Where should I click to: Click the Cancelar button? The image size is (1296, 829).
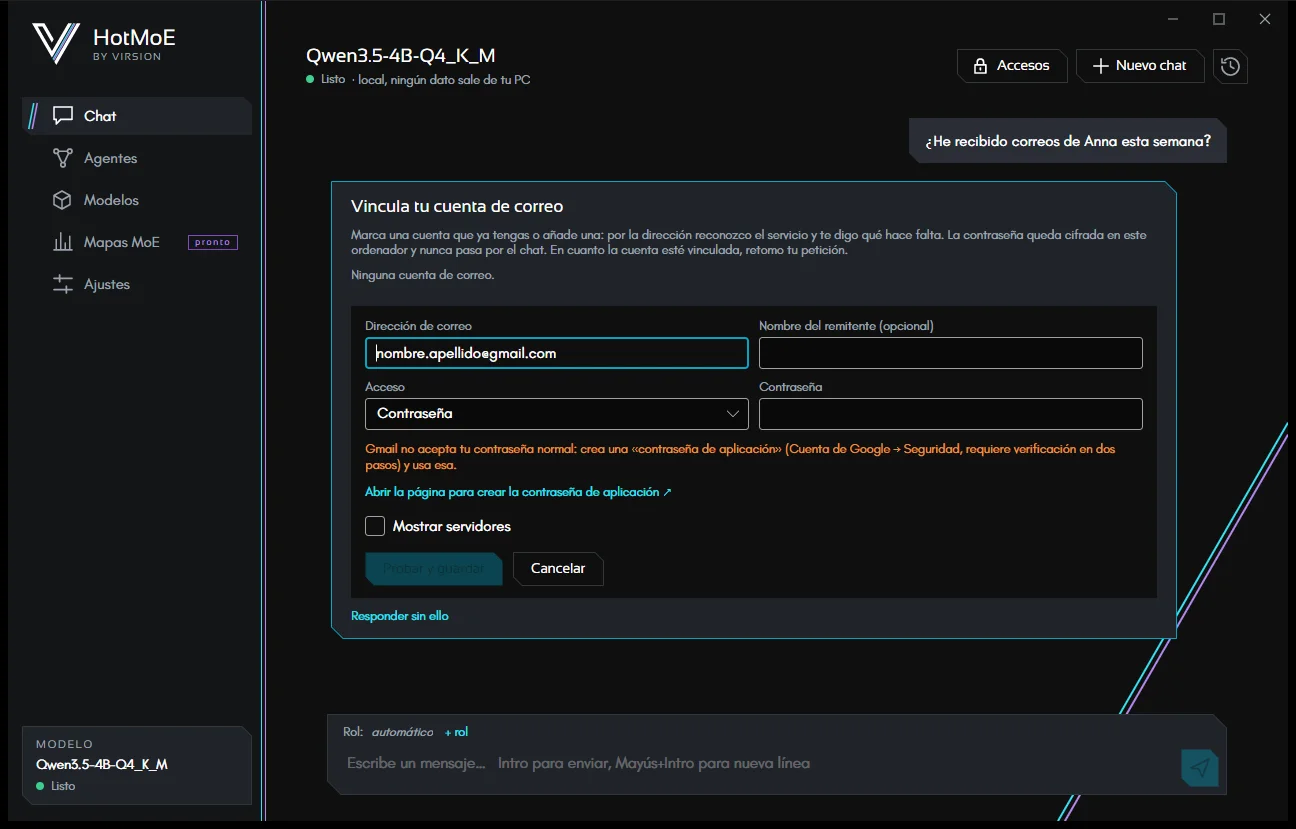[x=558, y=568]
